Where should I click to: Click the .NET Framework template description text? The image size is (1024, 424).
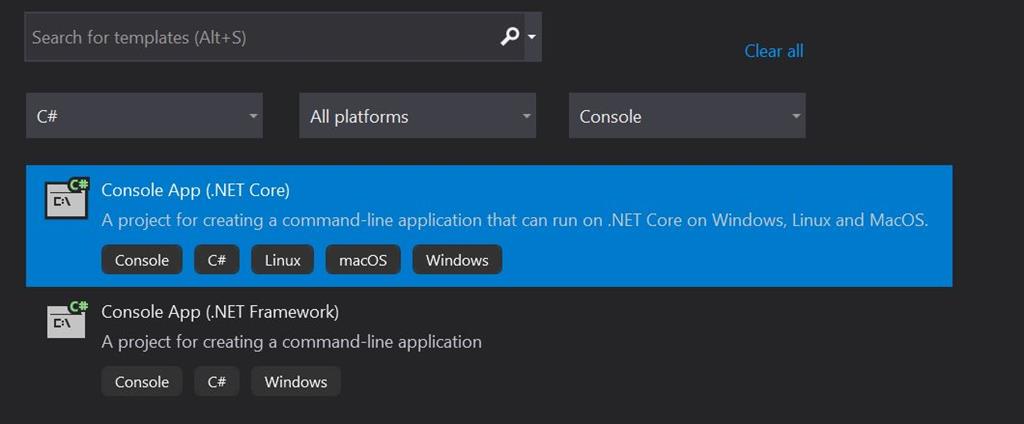(x=291, y=341)
